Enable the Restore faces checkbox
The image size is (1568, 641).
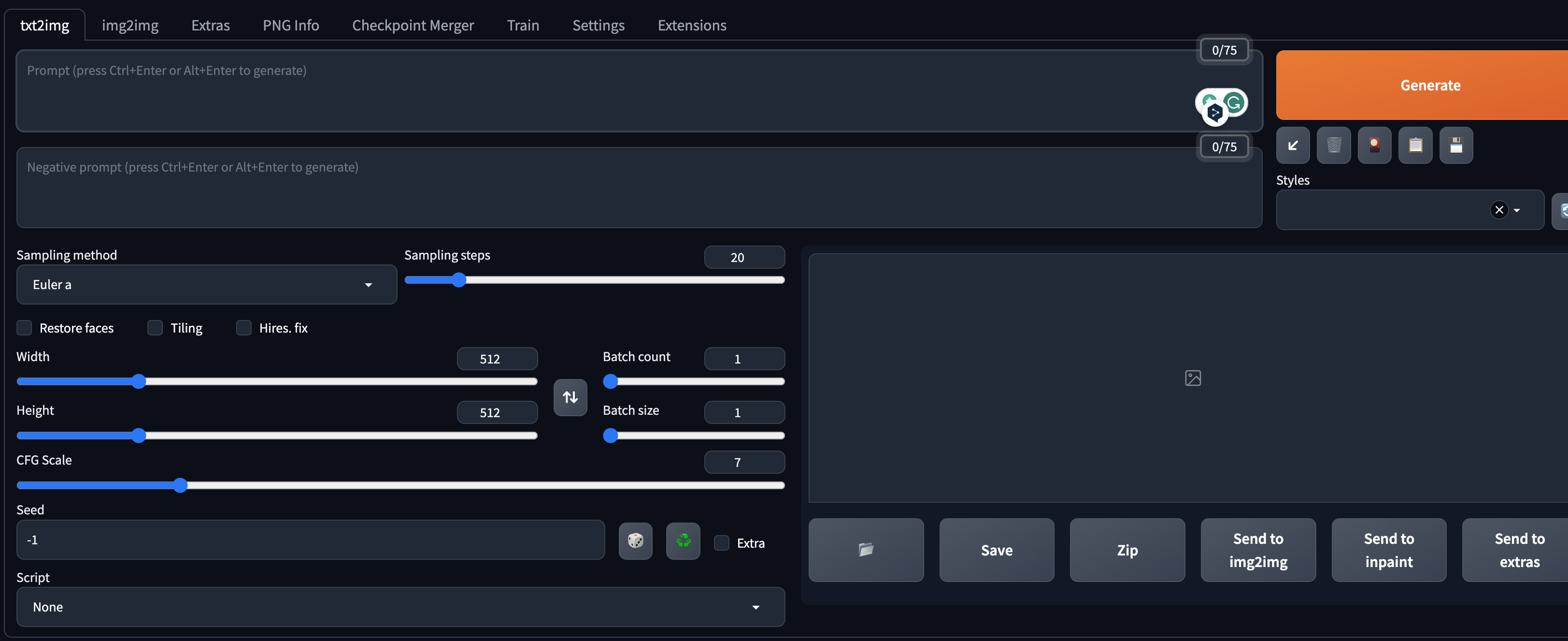point(24,328)
